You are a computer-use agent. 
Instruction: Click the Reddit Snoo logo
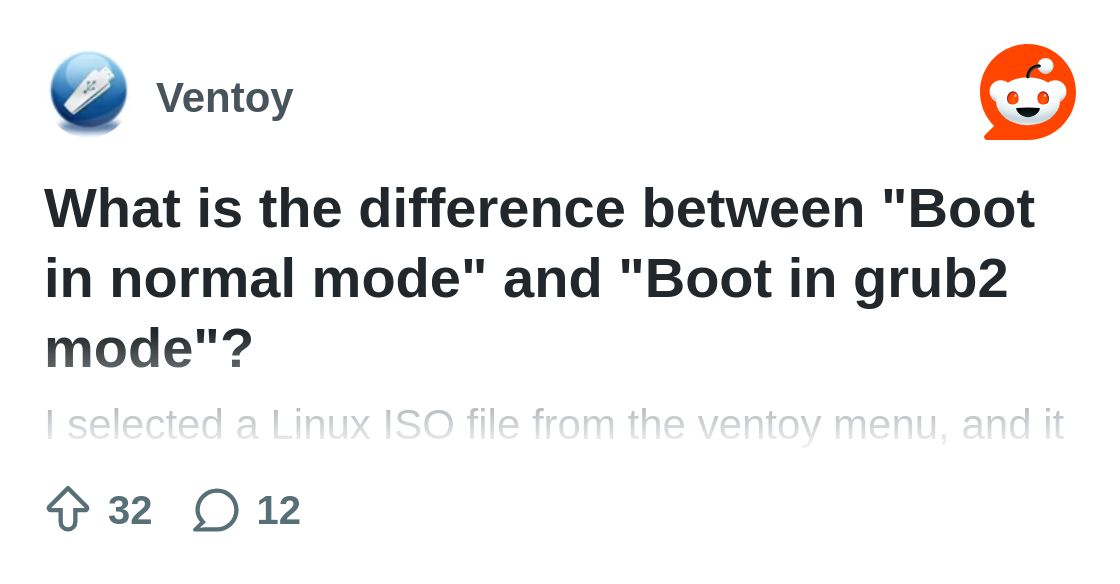point(1027,93)
